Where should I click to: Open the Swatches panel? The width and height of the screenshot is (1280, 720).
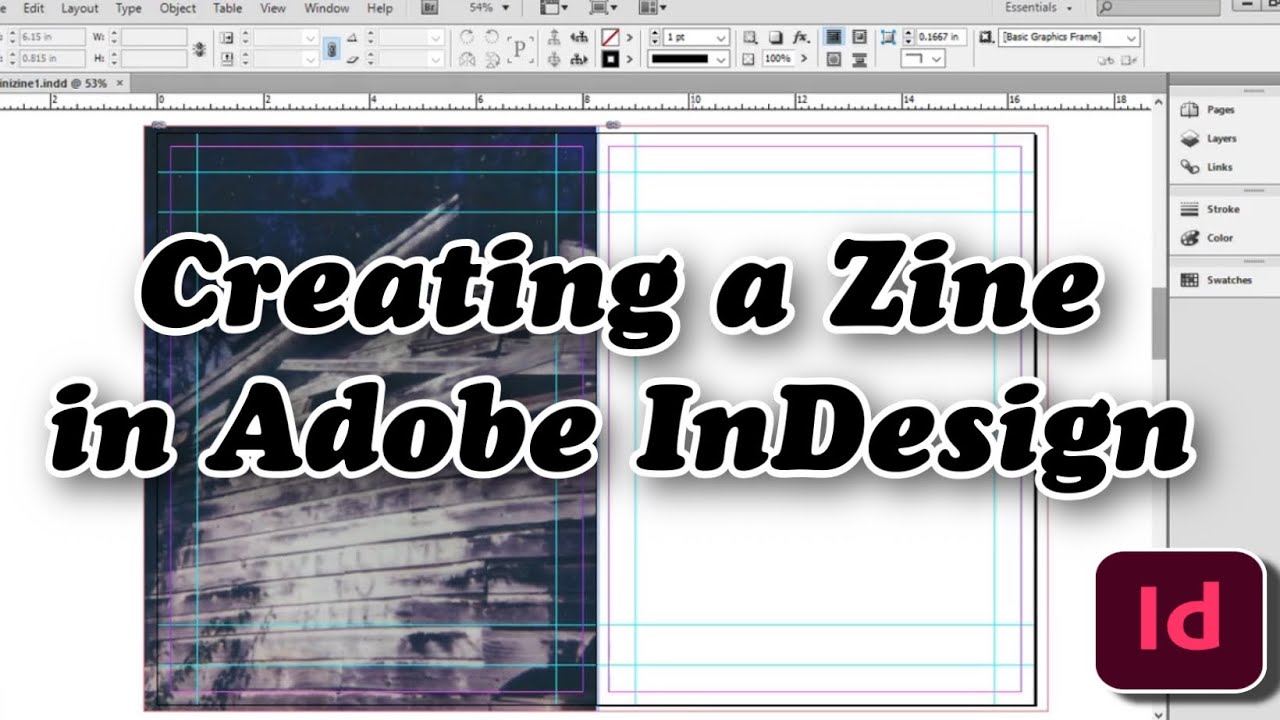(1216, 280)
